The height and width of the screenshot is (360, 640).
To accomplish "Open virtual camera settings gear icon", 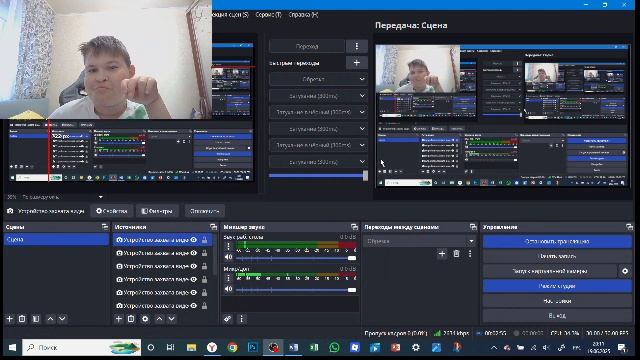I will (625, 271).
